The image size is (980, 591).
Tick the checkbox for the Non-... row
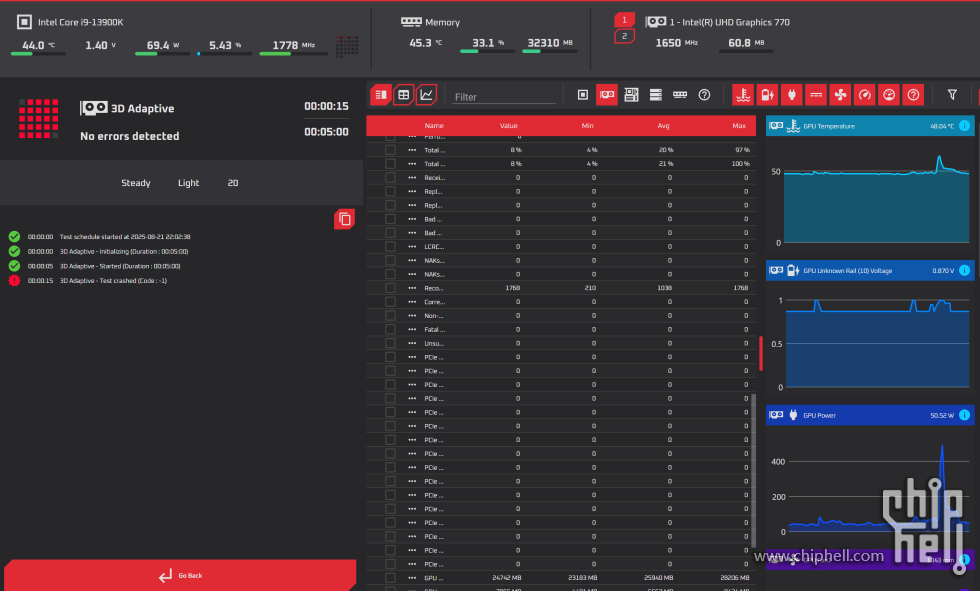tap(391, 315)
